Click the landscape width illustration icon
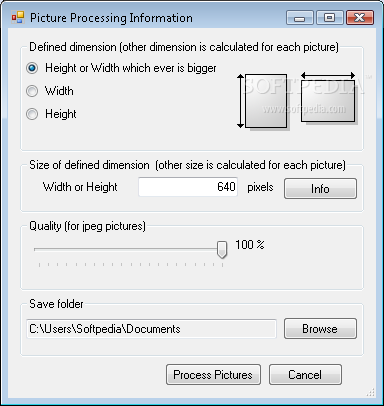 coord(328,98)
